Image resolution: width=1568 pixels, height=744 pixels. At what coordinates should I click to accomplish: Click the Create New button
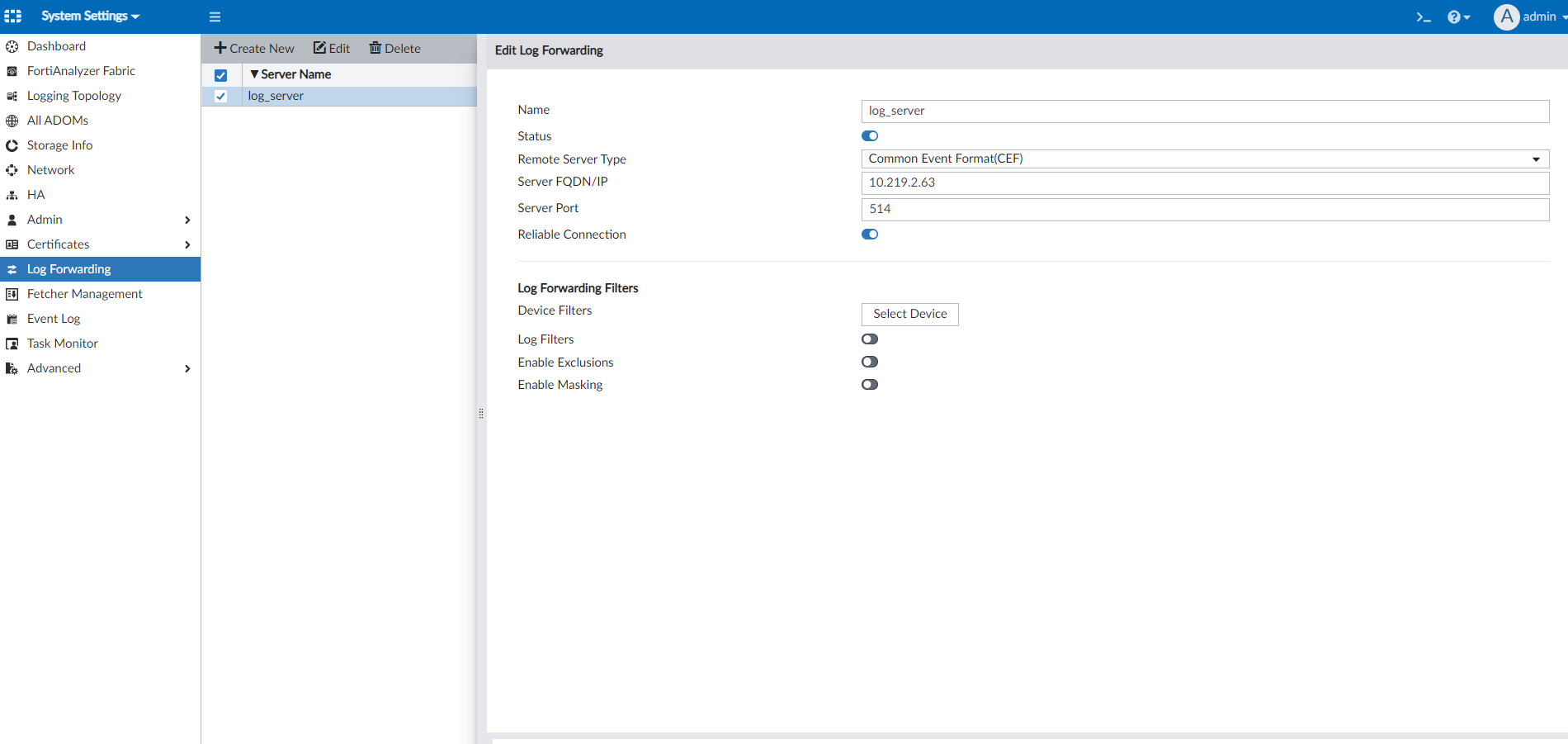(253, 48)
